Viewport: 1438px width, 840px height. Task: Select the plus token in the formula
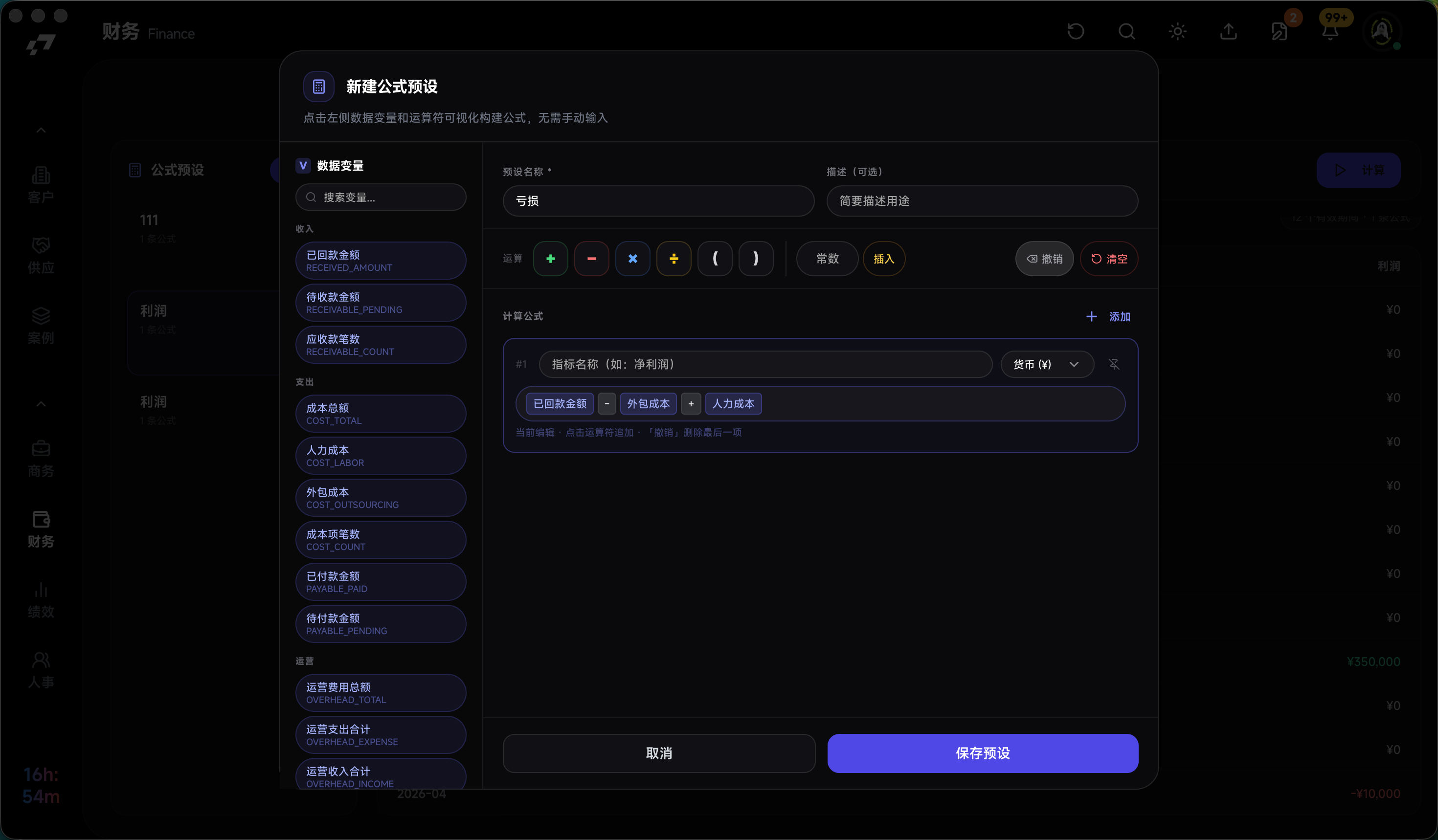691,404
